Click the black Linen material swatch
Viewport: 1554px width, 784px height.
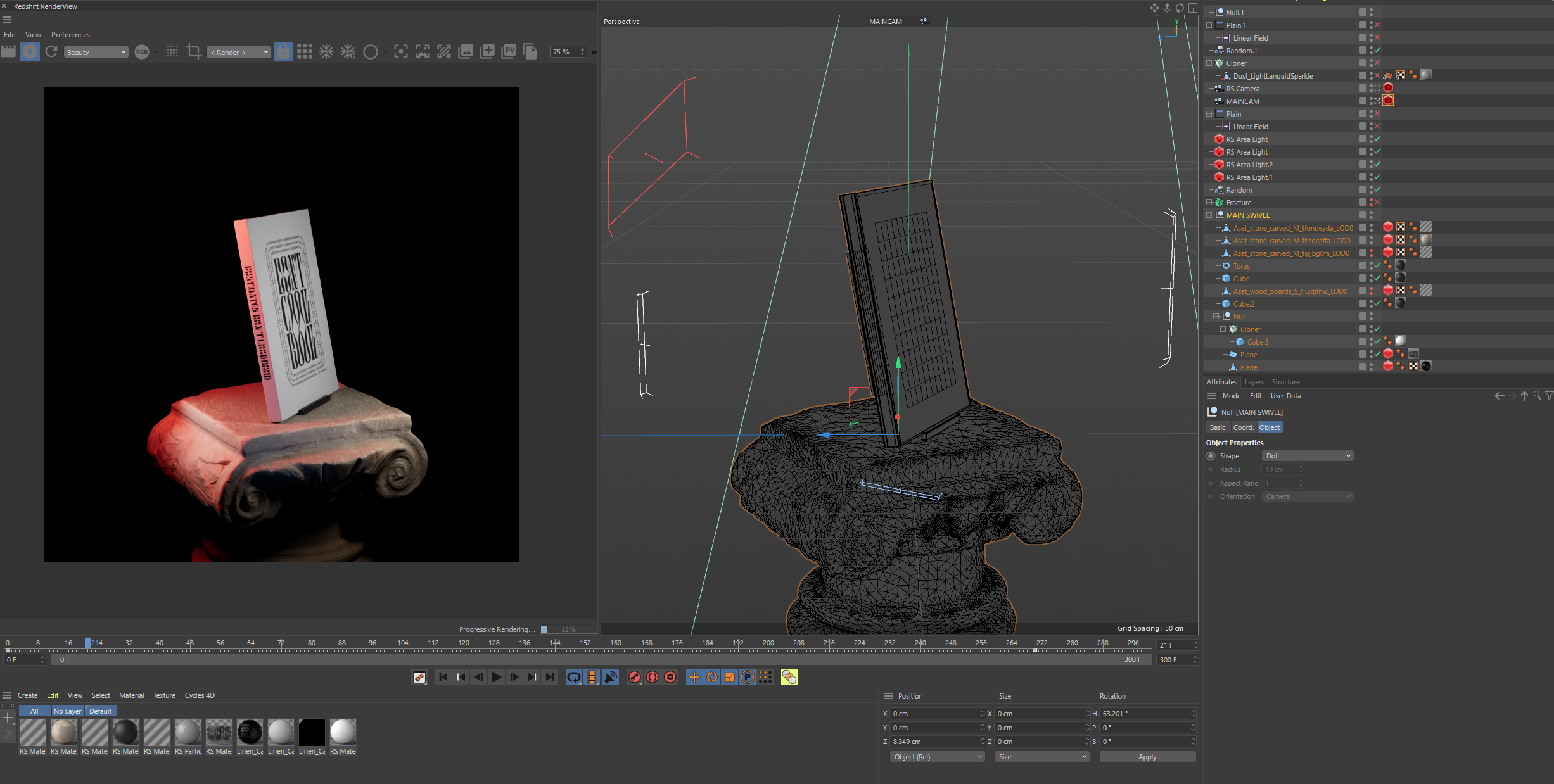point(312,733)
